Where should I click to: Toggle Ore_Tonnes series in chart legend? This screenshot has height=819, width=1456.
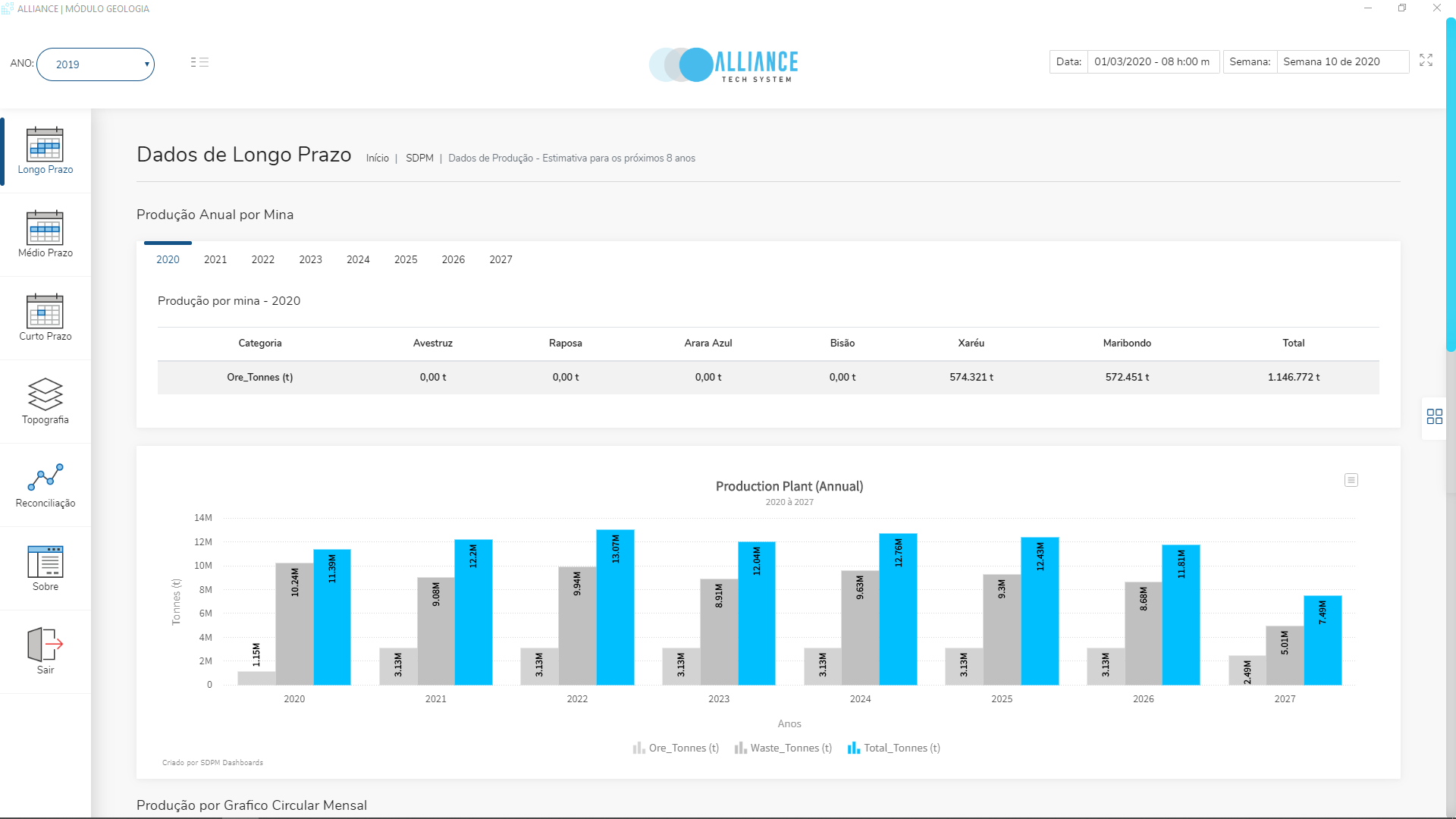[x=676, y=748]
